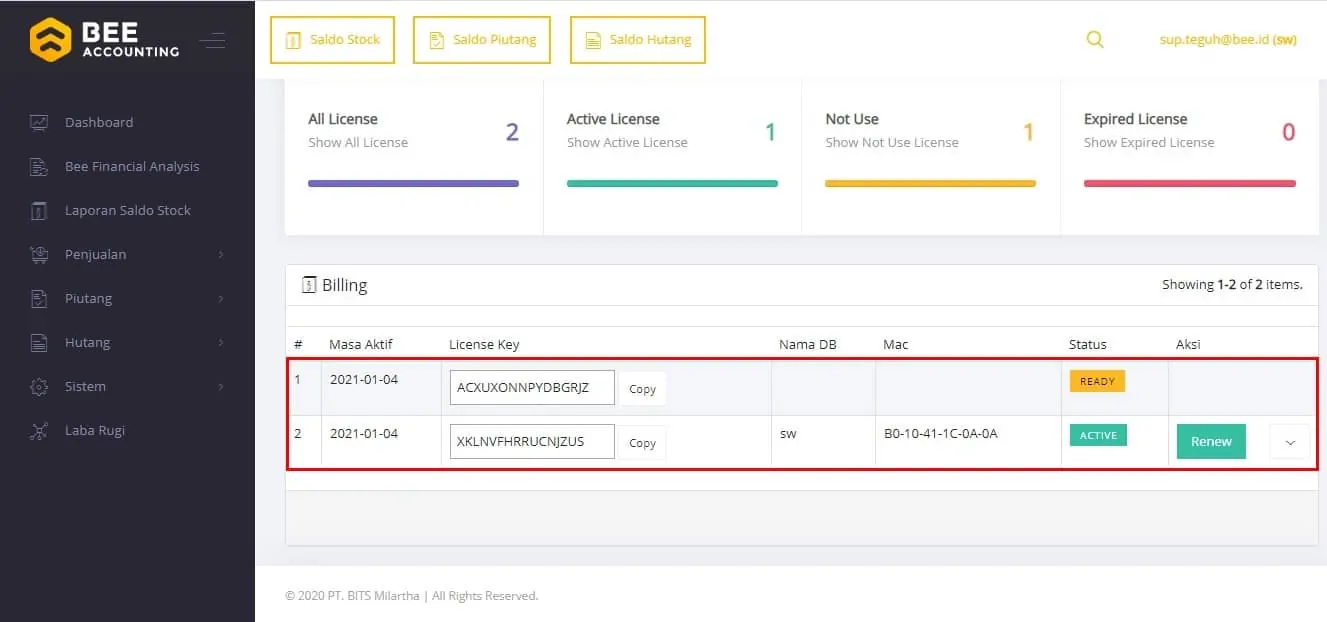1327x622 pixels.
Task: Copy license key ACXUXONNPYDBGRJZ
Action: (x=642, y=389)
